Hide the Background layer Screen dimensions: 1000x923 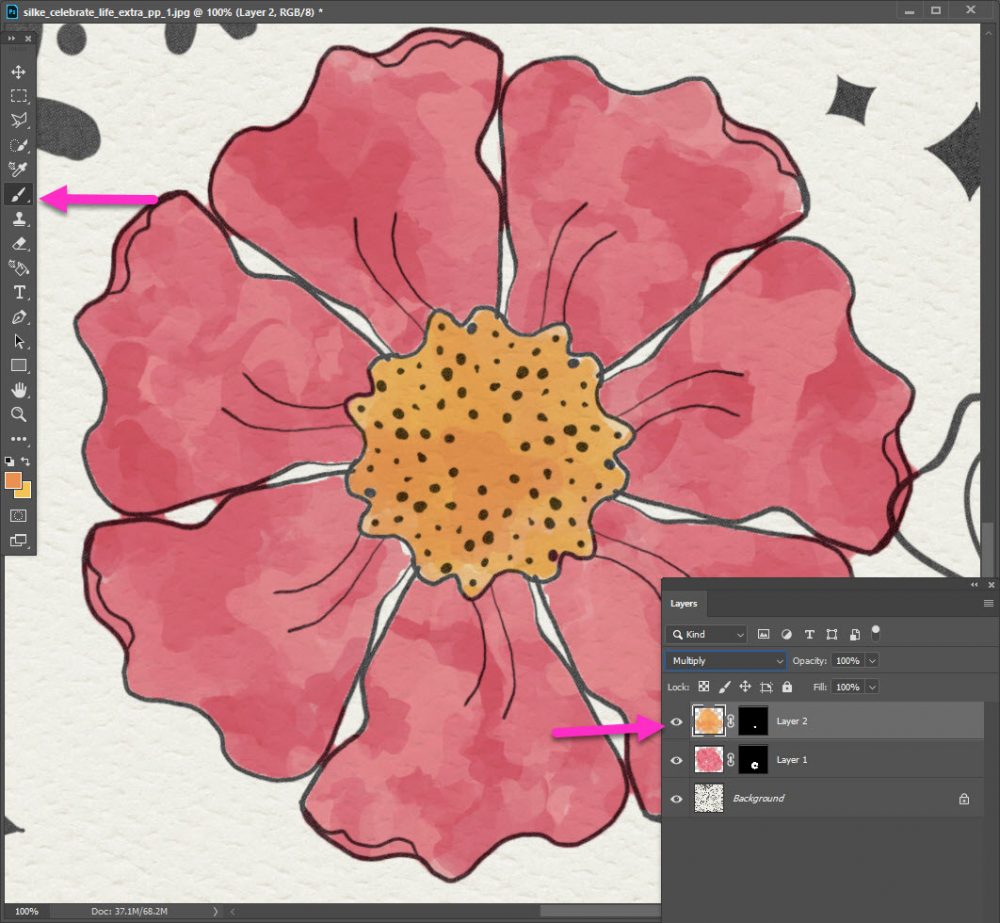pyautogui.click(x=677, y=799)
